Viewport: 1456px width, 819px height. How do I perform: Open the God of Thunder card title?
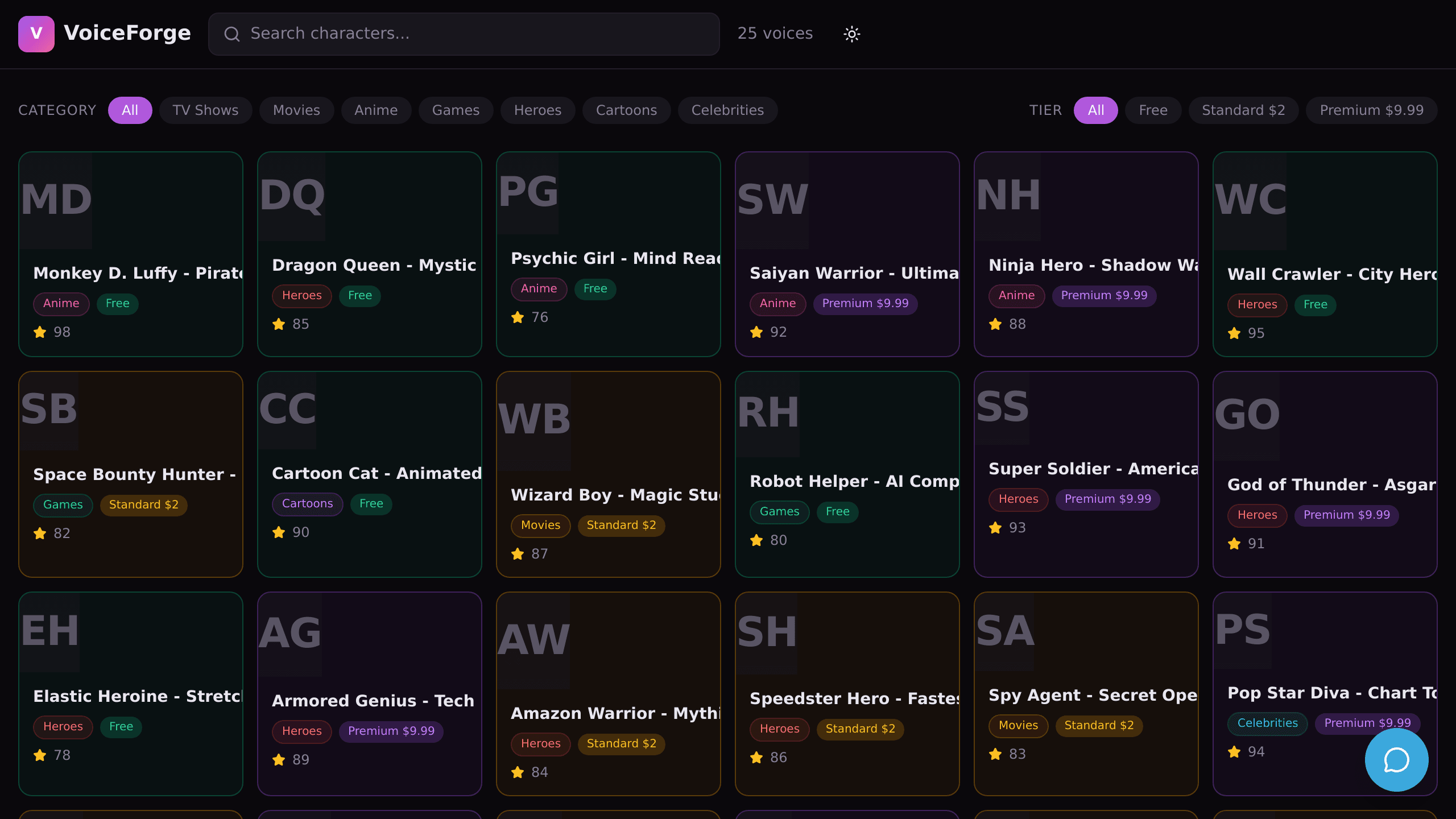click(1332, 485)
